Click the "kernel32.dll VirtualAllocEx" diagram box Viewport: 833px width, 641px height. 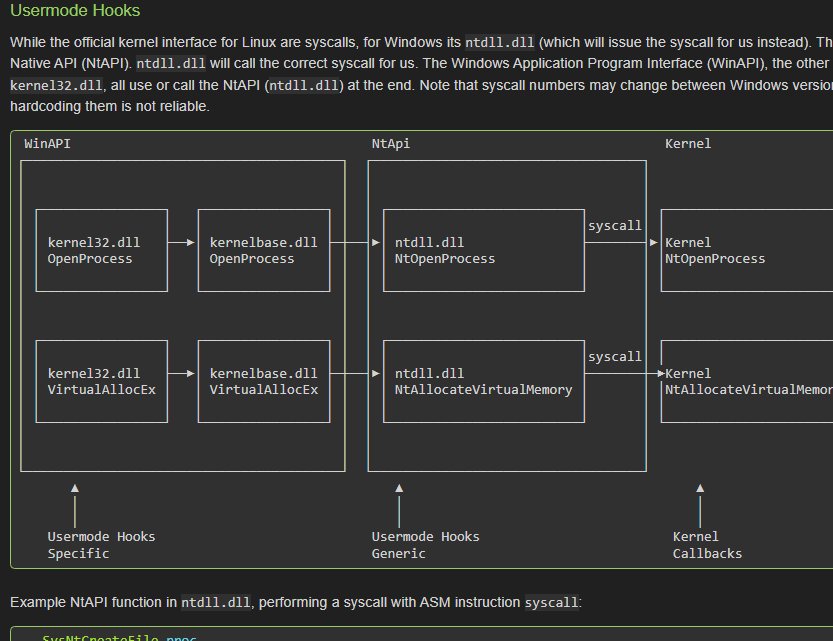(101, 381)
